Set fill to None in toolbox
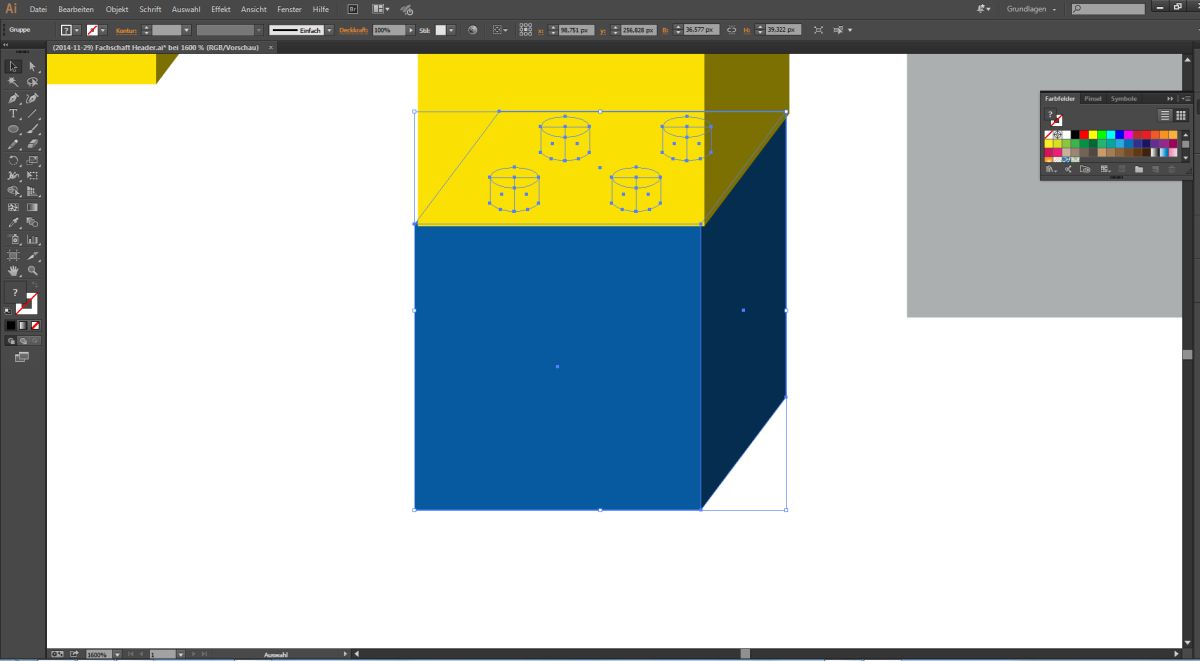Image resolution: width=1200 pixels, height=661 pixels. (35, 325)
